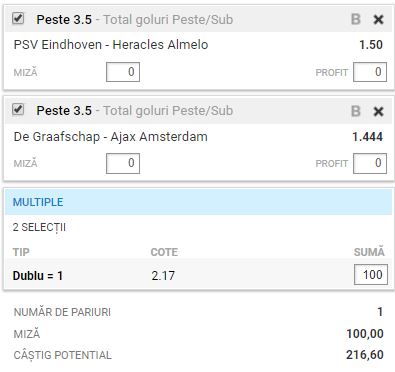Screen dimensions: 395x372
Task: Open the De Graafschap - Ajax Amsterdam match
Action: pyautogui.click(x=111, y=137)
